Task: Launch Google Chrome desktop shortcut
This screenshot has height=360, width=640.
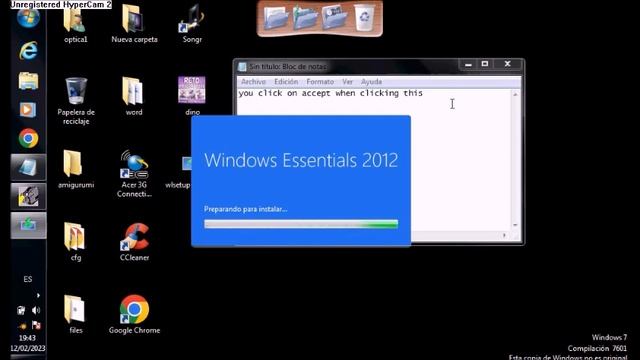Action: [x=134, y=314]
